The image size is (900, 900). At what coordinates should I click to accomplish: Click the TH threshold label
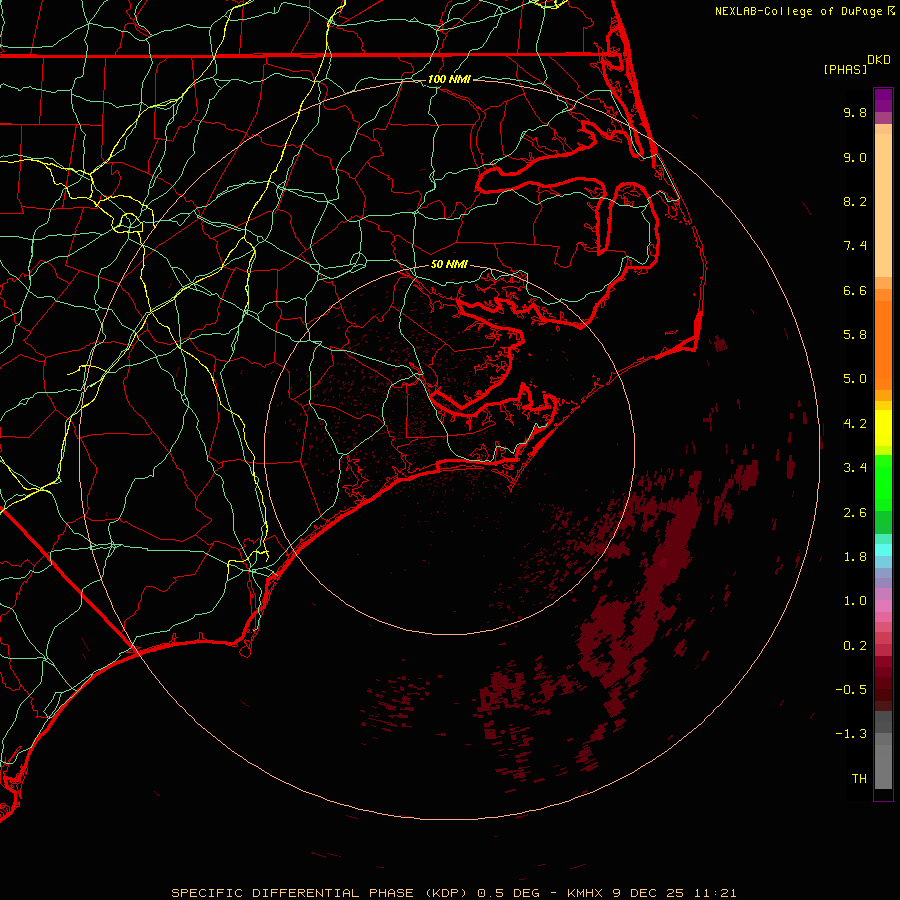click(859, 779)
